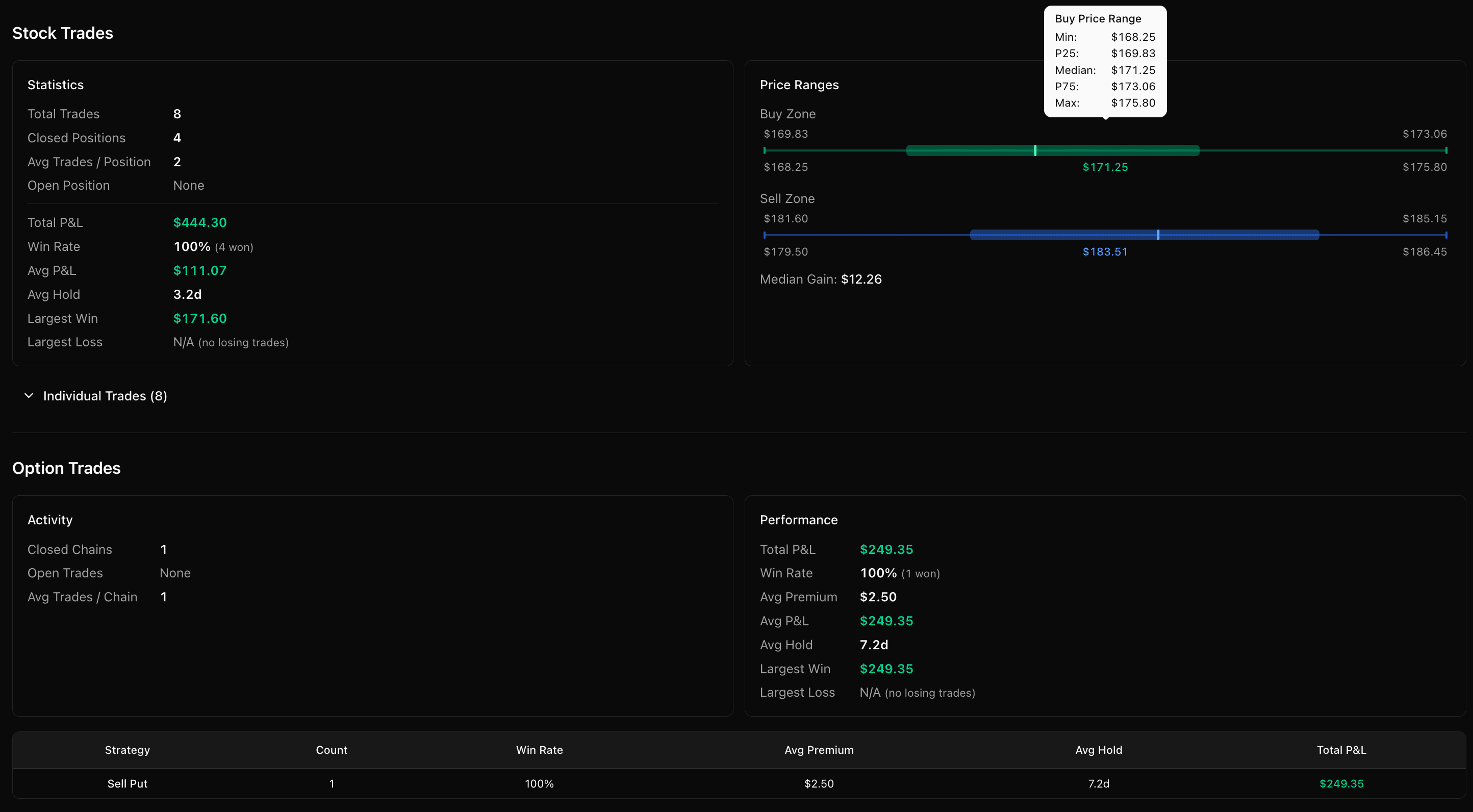Select the Option Trades heading
1473x812 pixels.
tap(66, 468)
